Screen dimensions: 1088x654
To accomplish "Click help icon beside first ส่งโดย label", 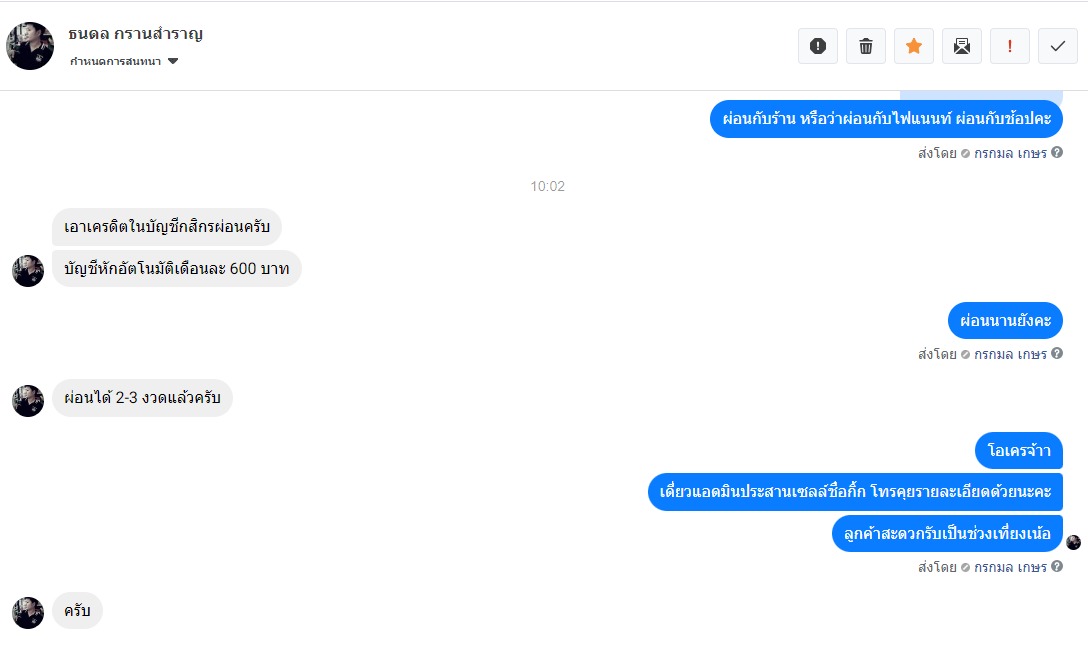I will coord(1057,153).
